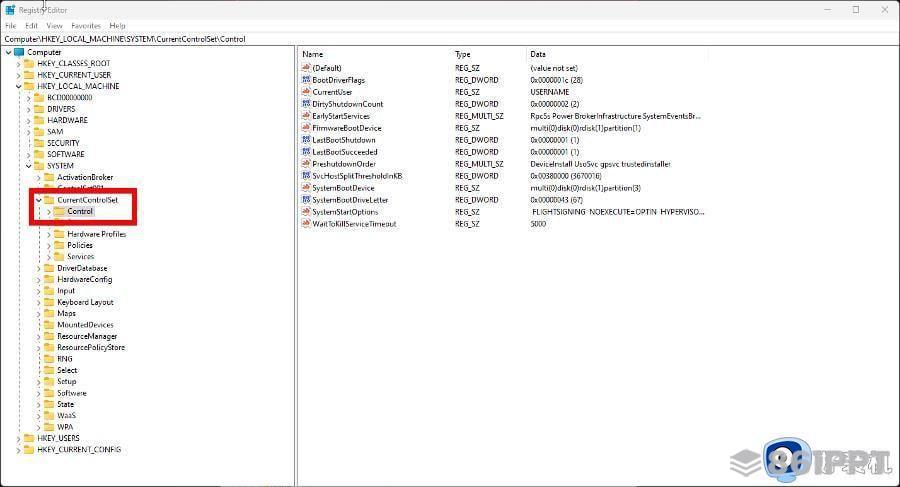Select the Maps key

click(67, 314)
